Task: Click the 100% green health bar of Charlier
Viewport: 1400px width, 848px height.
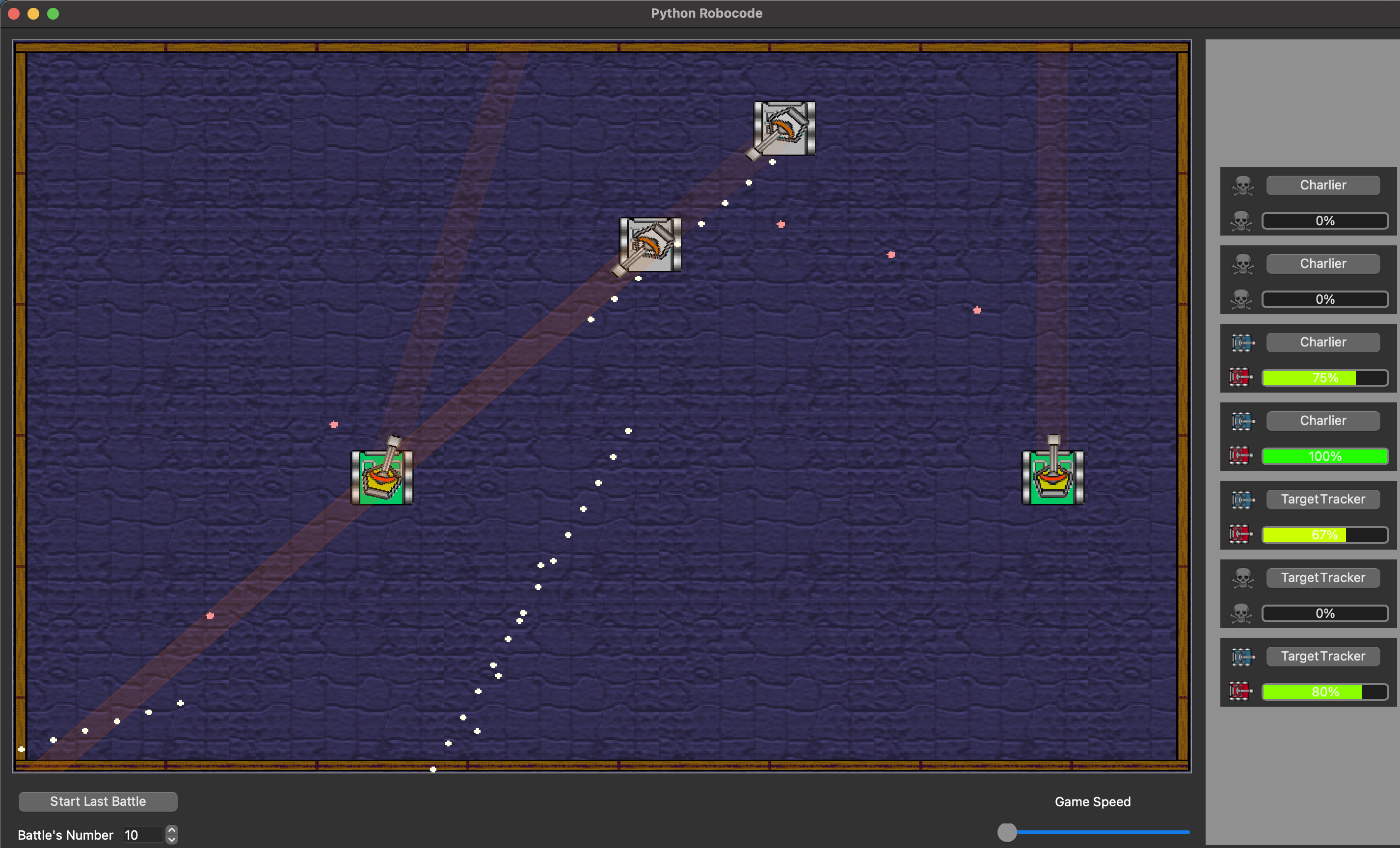Action: (x=1325, y=456)
